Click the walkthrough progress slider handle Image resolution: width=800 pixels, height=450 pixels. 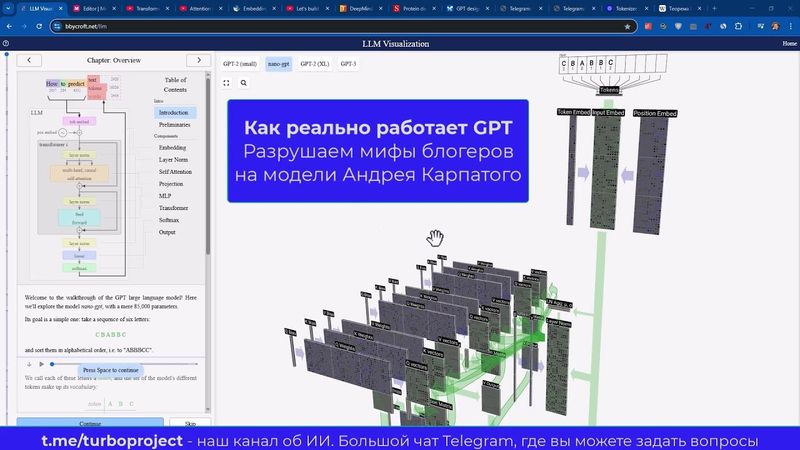(52, 364)
